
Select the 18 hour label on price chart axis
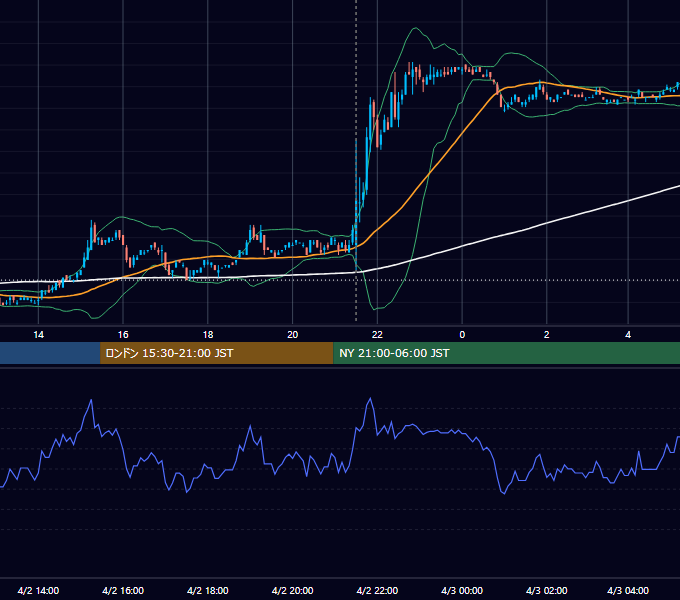(208, 335)
